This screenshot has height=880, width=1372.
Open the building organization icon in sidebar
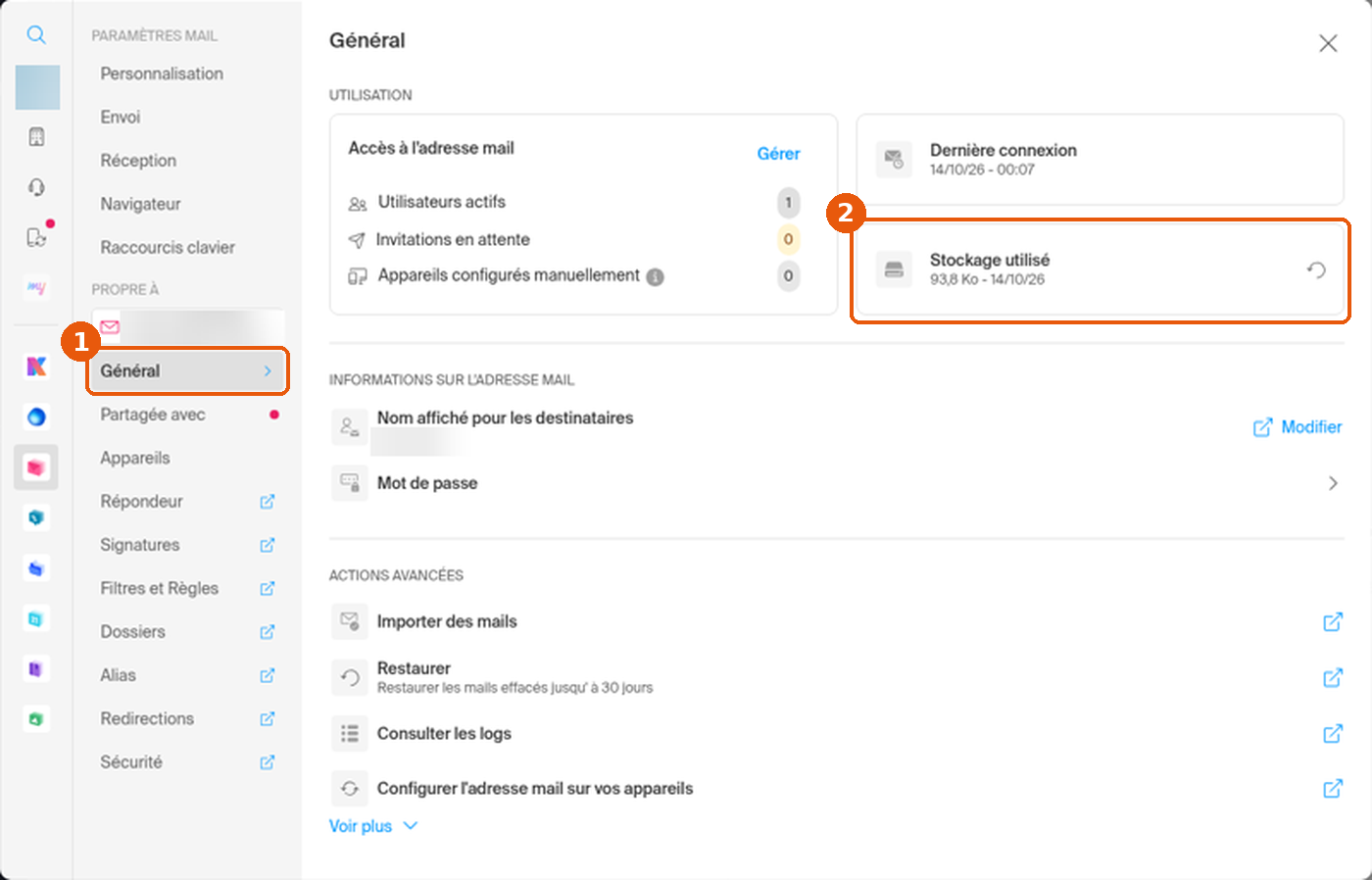36,136
